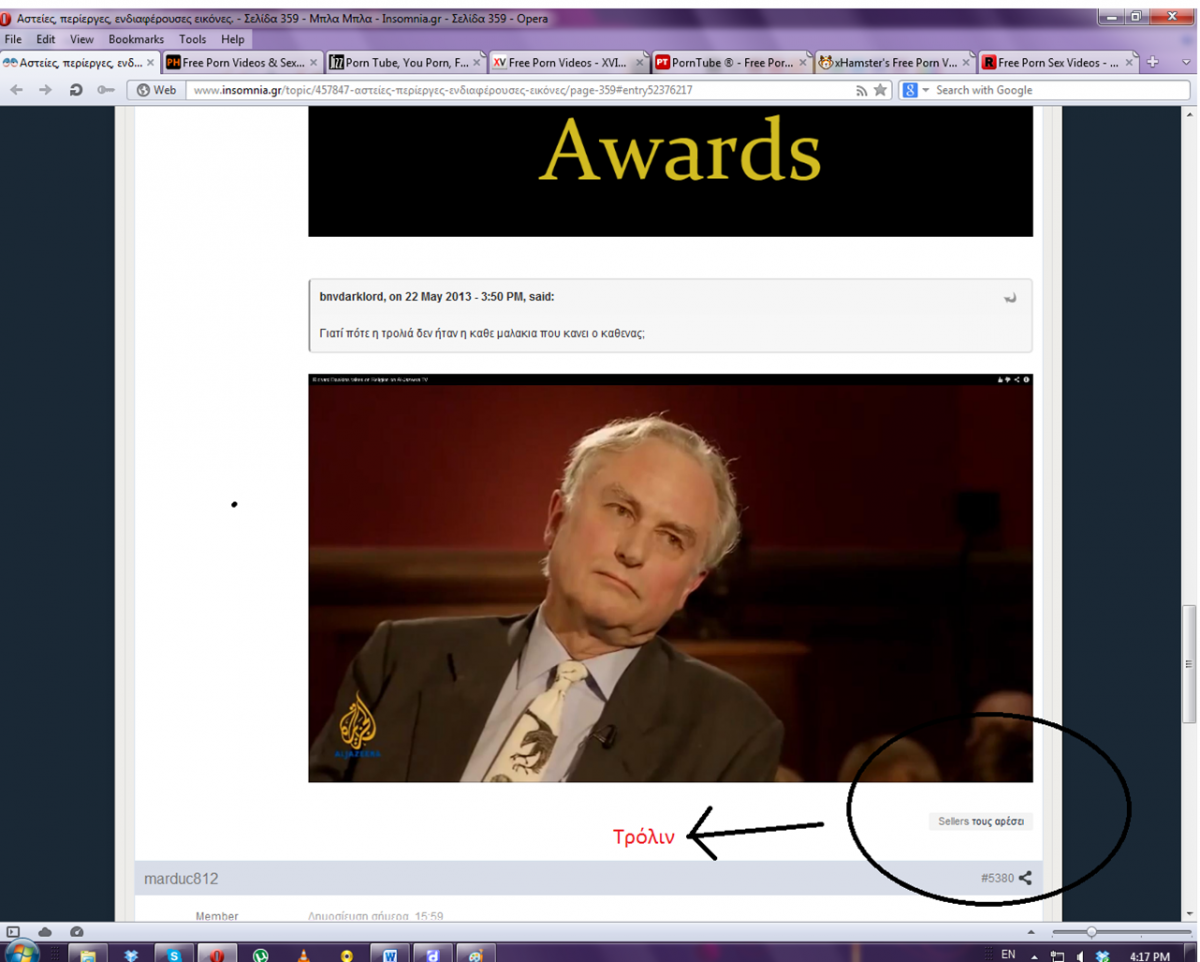Open Windows Explorer from the taskbar
Image resolution: width=1200 pixels, height=962 pixels.
click(88, 953)
